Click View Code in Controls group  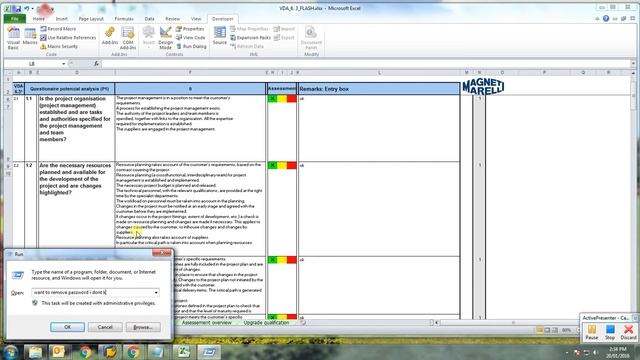click(191, 38)
